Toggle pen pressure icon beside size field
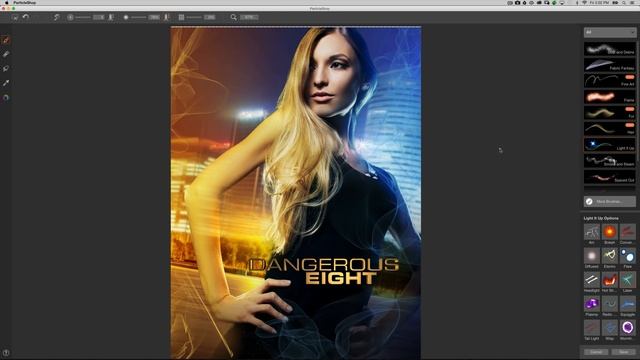The width and height of the screenshot is (640, 360). [x=111, y=17]
